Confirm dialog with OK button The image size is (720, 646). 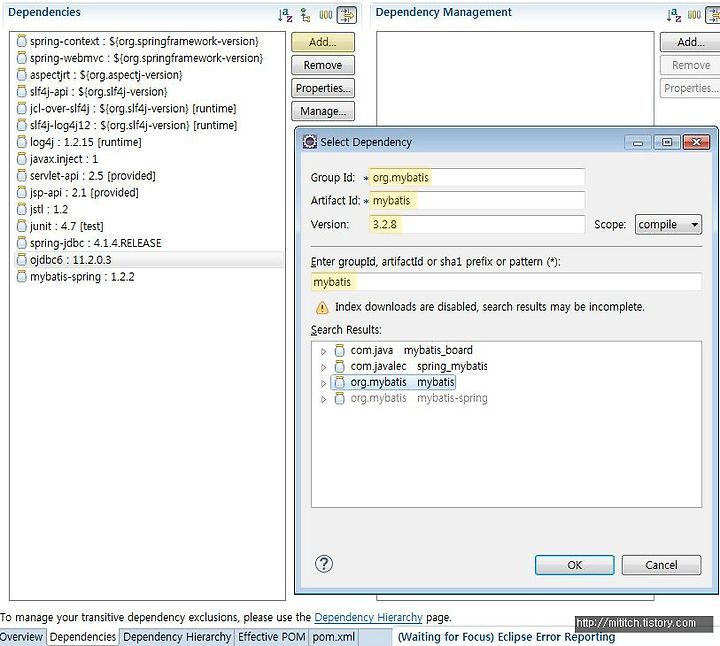click(574, 565)
